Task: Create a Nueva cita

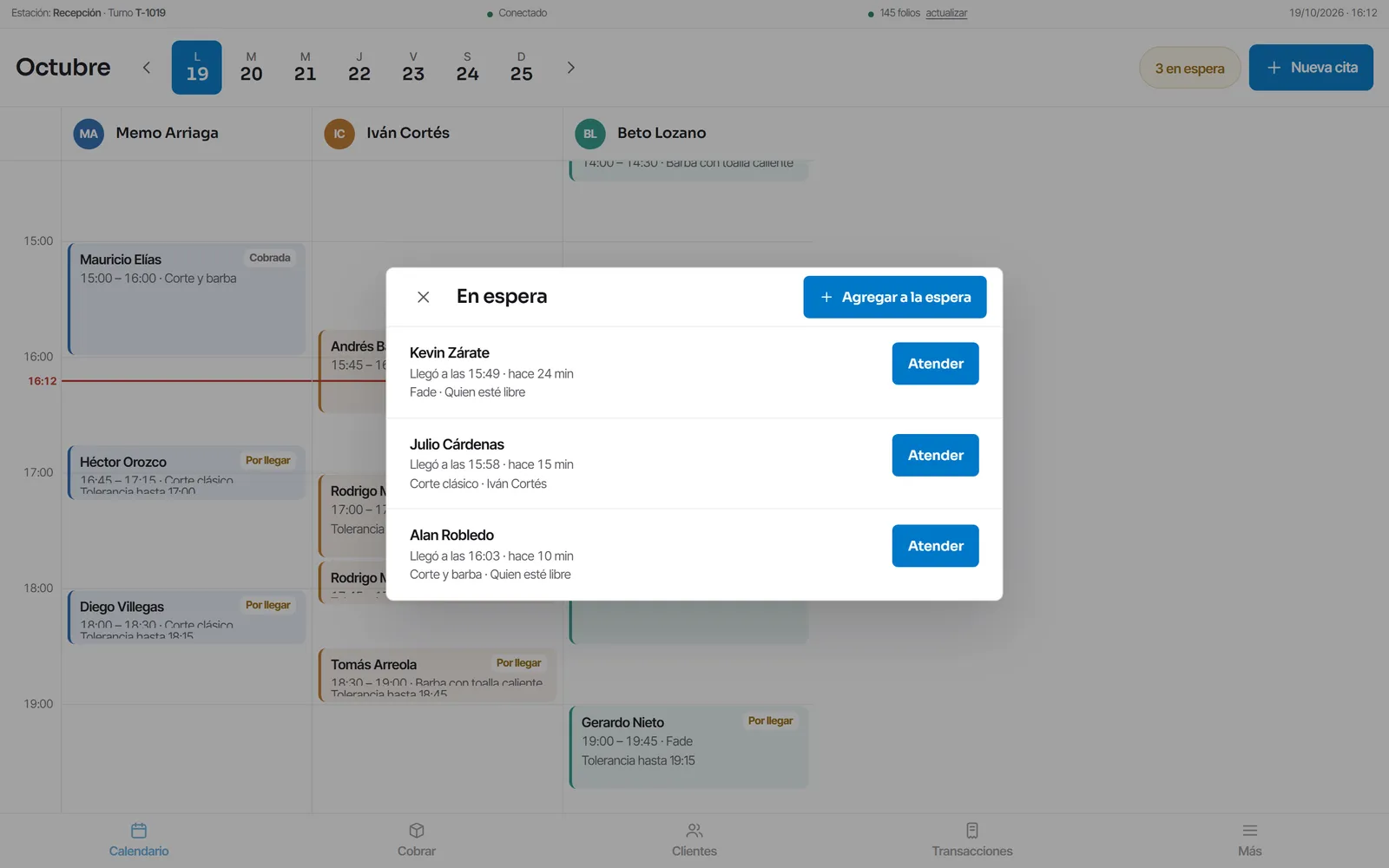Action: 1311,68
